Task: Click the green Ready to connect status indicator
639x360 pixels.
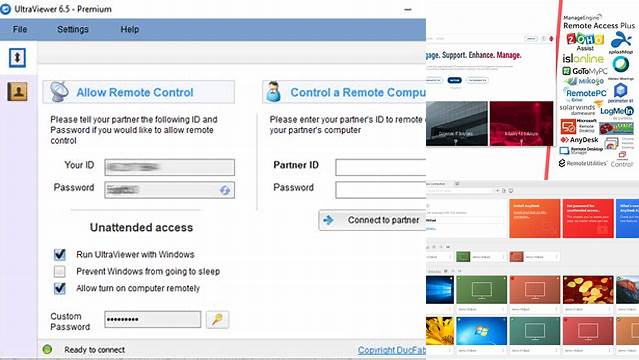Action: coord(47,349)
